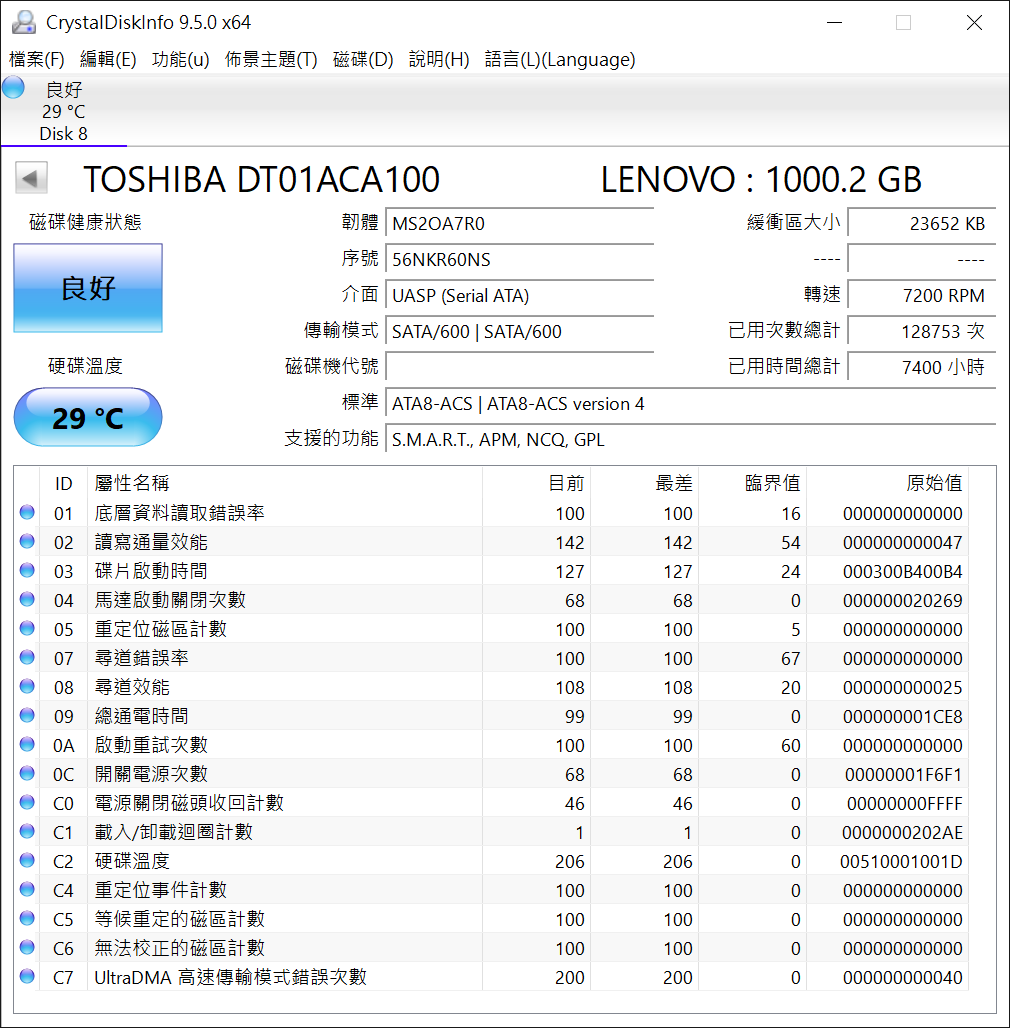
Task: Open the 檔案(F) menu
Action: coord(37,60)
